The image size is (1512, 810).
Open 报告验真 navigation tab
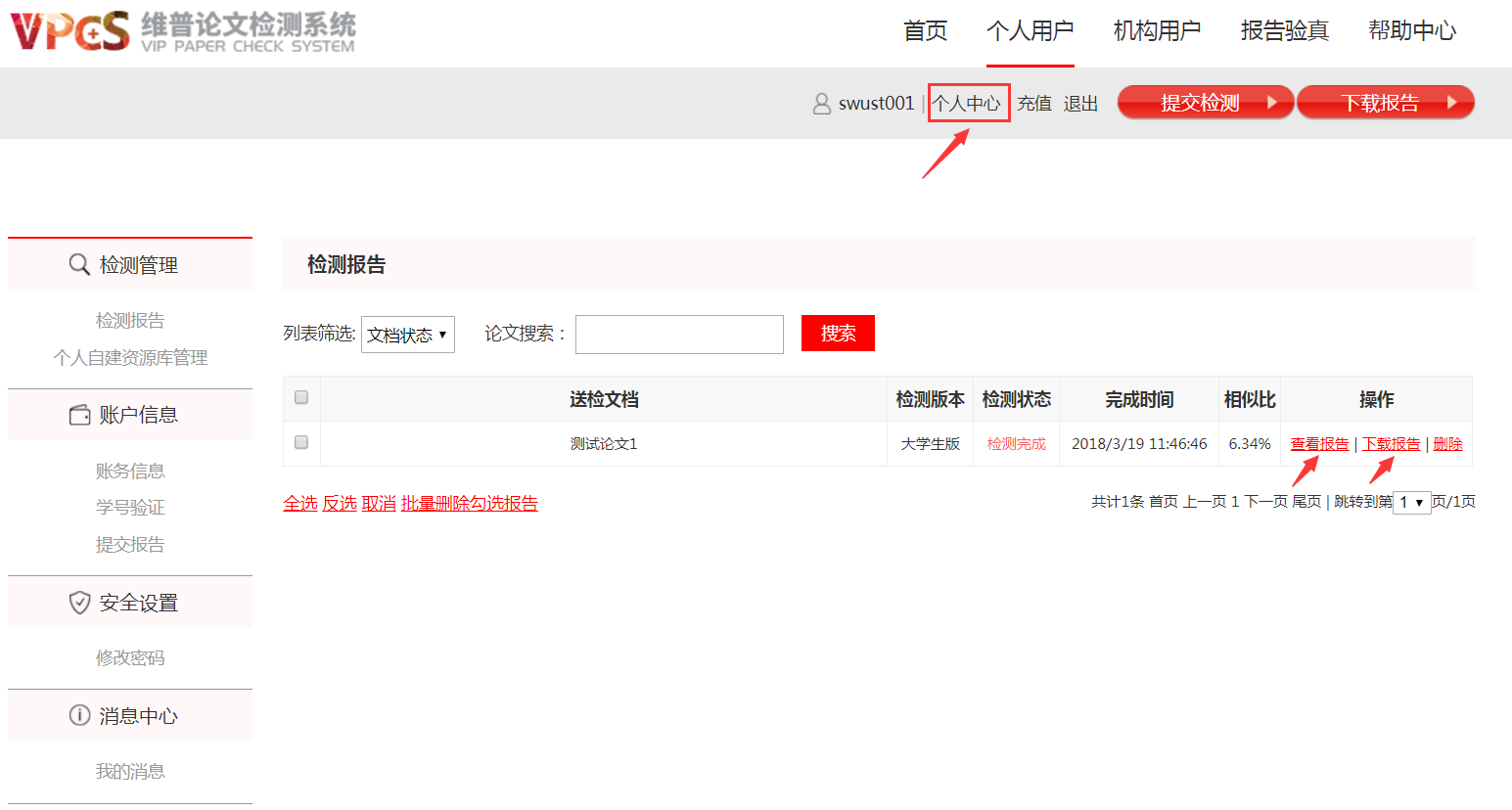pos(1285,30)
